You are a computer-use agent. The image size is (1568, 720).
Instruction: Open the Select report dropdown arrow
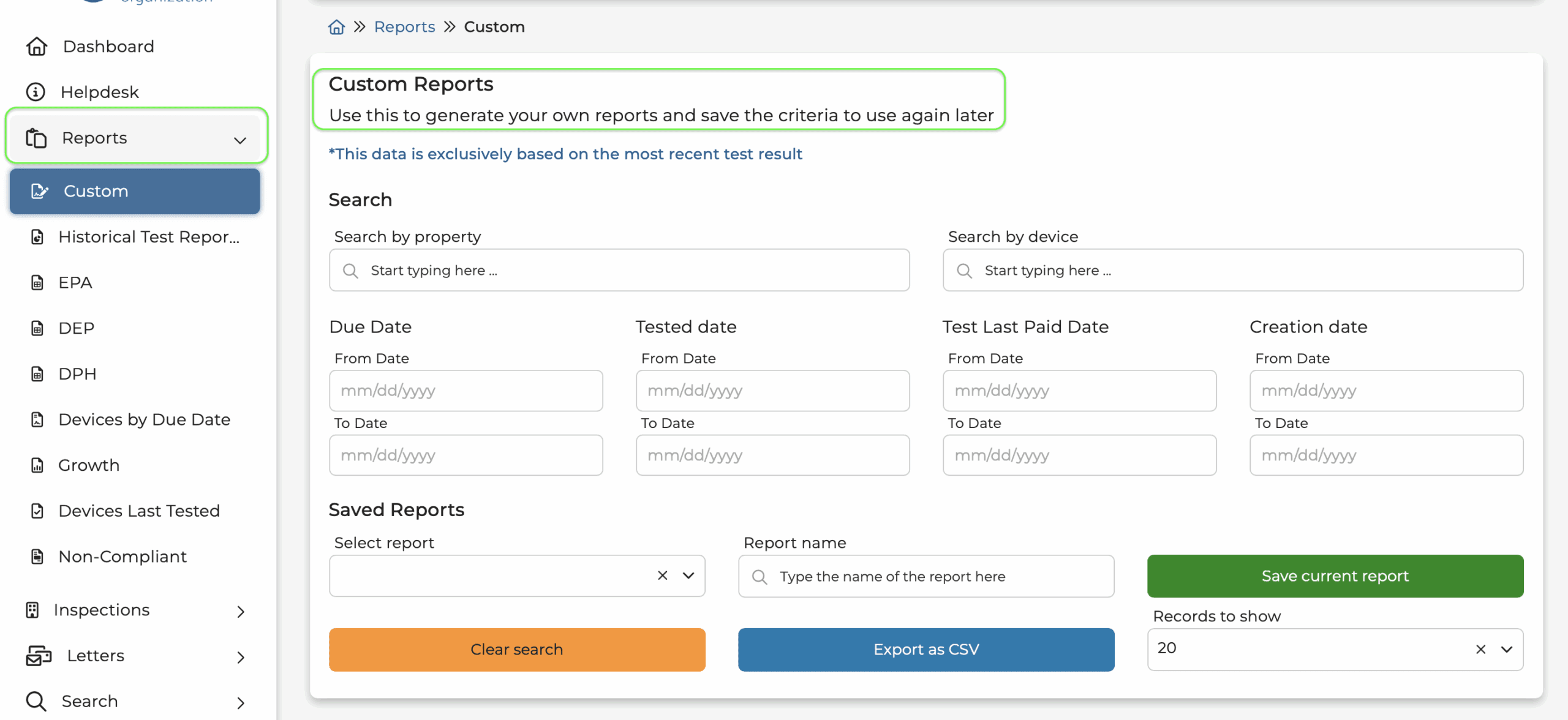pos(688,576)
